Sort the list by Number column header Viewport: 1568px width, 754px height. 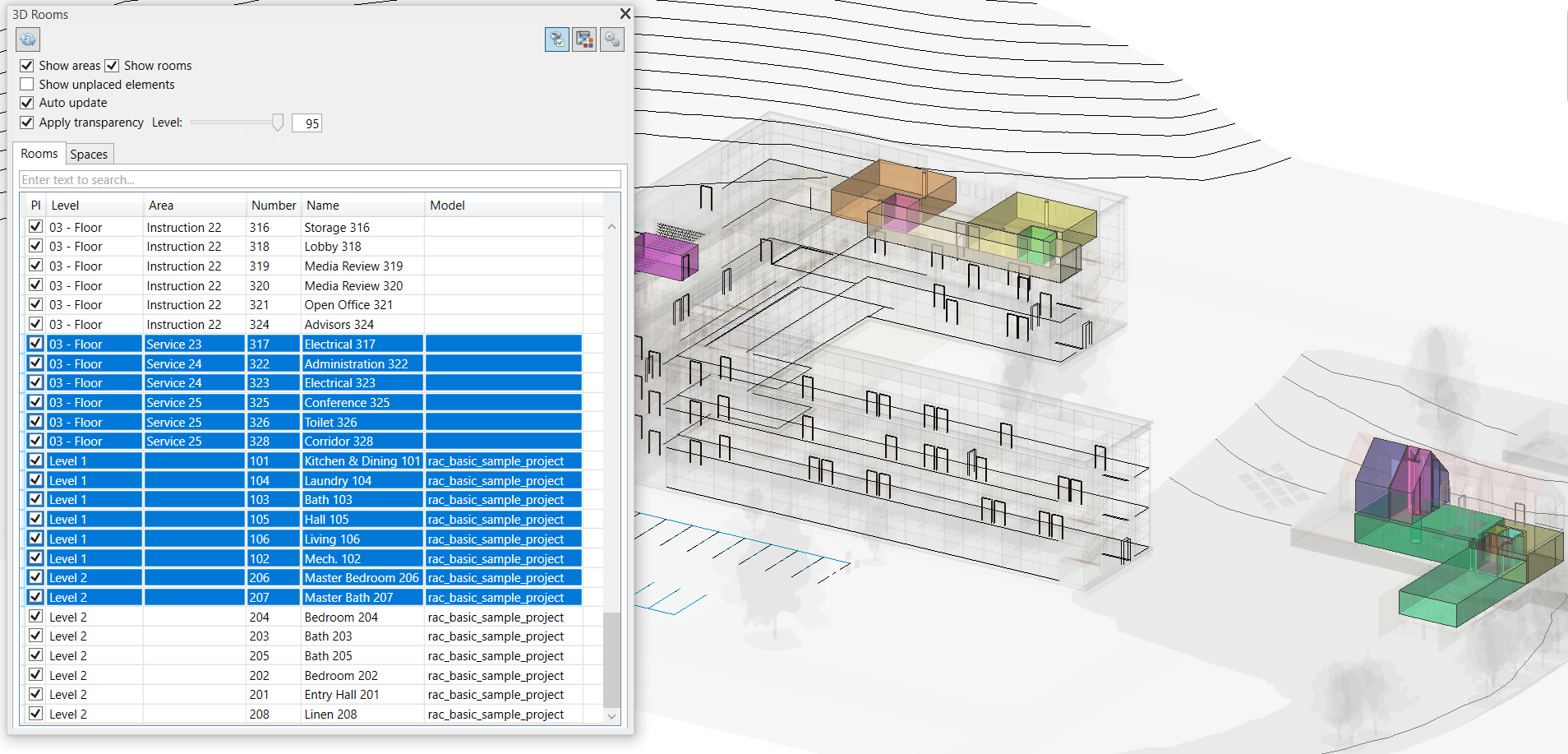click(x=273, y=206)
